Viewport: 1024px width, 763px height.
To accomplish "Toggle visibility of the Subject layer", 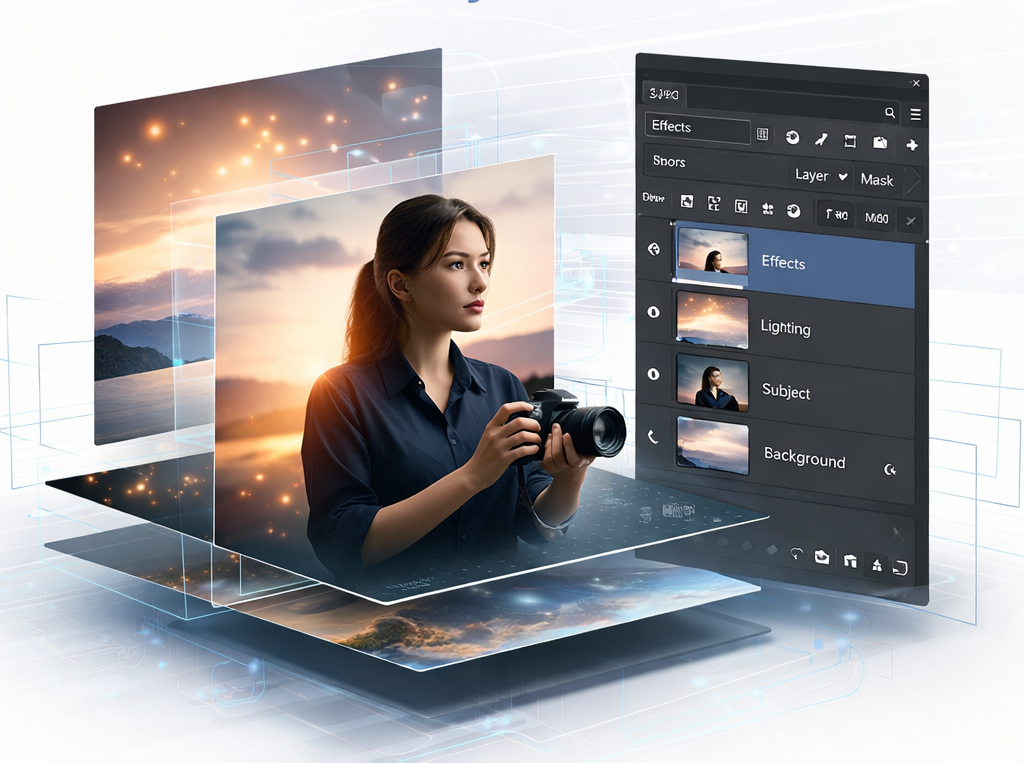I will point(654,374).
